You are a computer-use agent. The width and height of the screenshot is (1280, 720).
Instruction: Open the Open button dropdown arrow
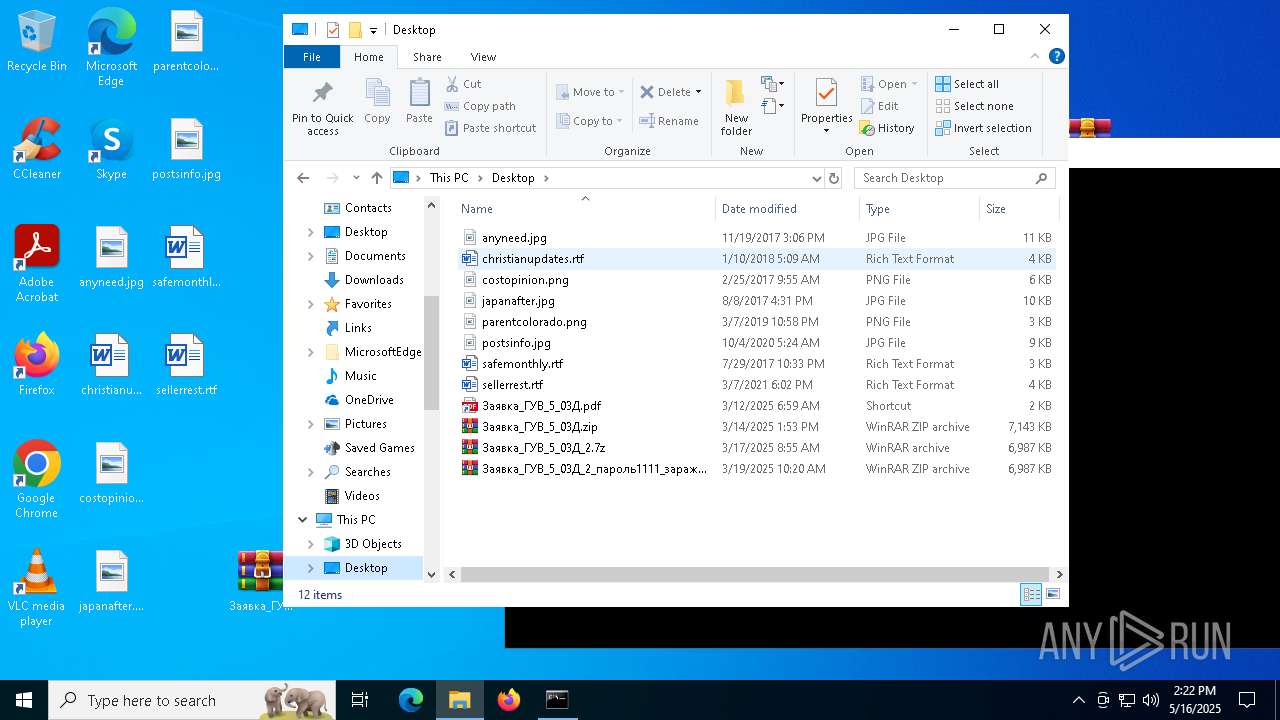pyautogui.click(x=914, y=84)
